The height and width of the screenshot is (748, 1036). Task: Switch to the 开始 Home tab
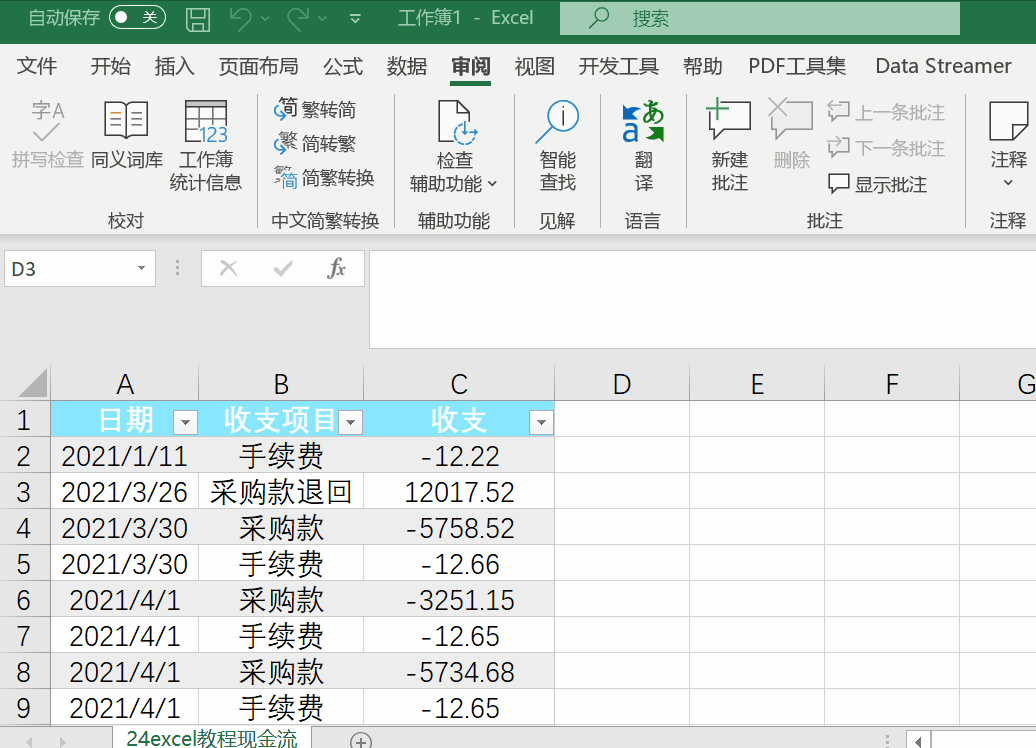[110, 66]
